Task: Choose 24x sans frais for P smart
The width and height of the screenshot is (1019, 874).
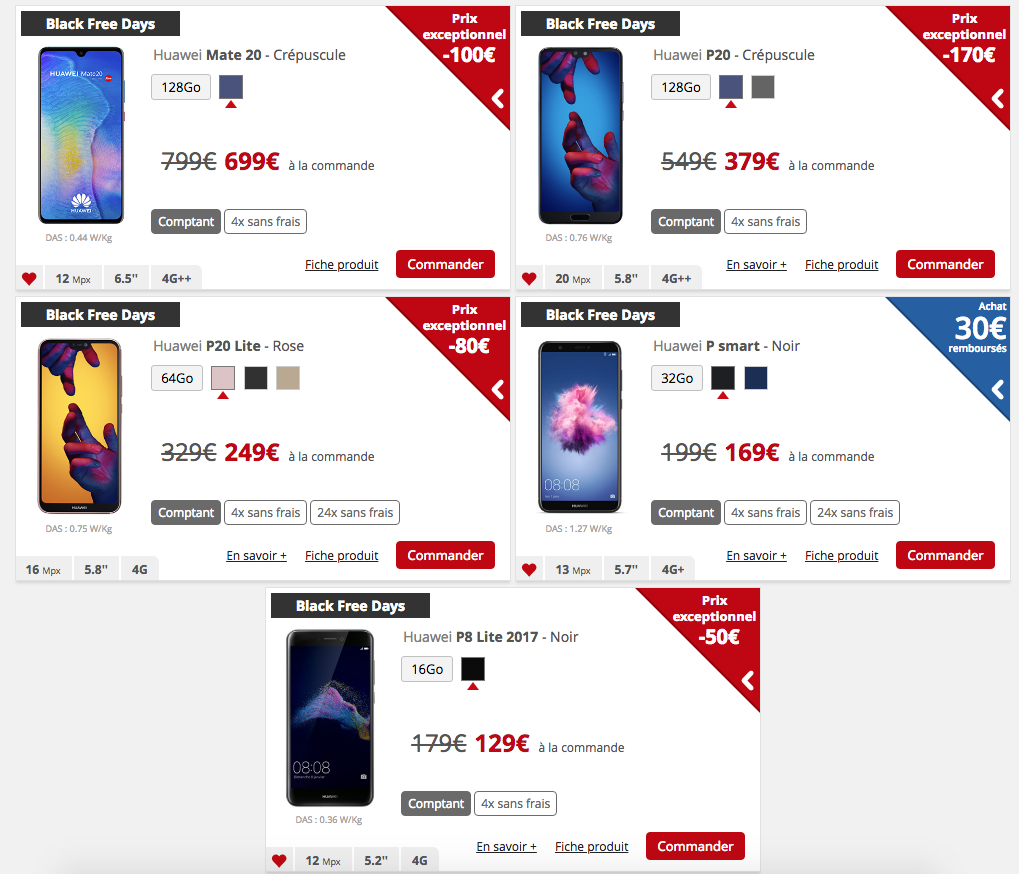Action: 855,513
